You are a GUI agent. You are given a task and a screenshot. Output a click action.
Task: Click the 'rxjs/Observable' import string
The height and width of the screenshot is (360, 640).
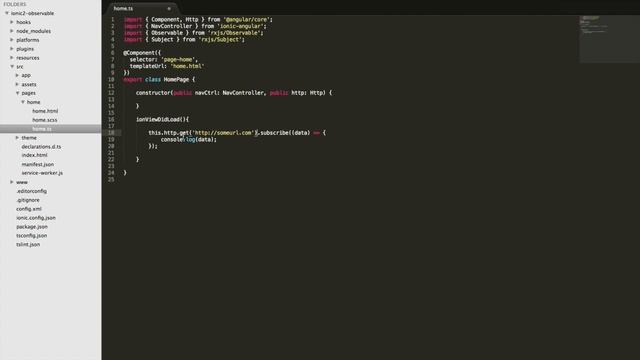tap(234, 33)
